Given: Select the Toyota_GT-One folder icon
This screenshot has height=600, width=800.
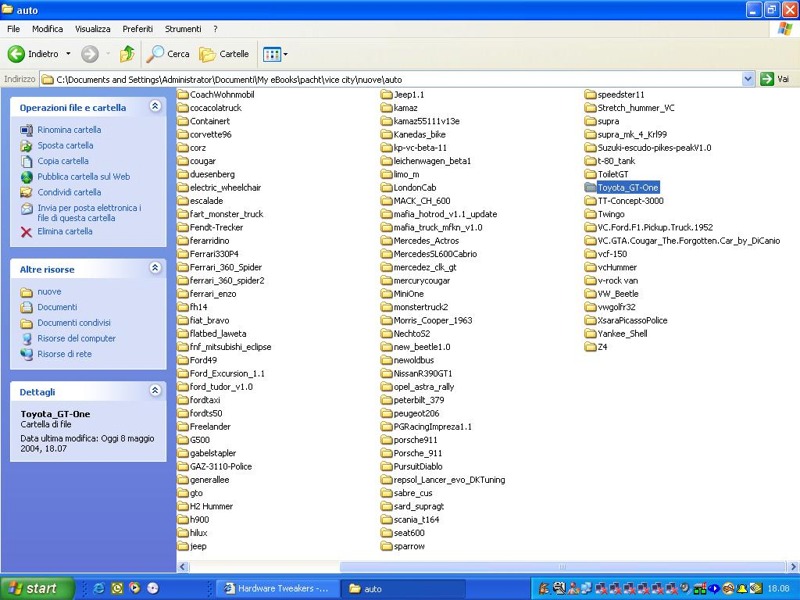Looking at the screenshot, I should 590,187.
